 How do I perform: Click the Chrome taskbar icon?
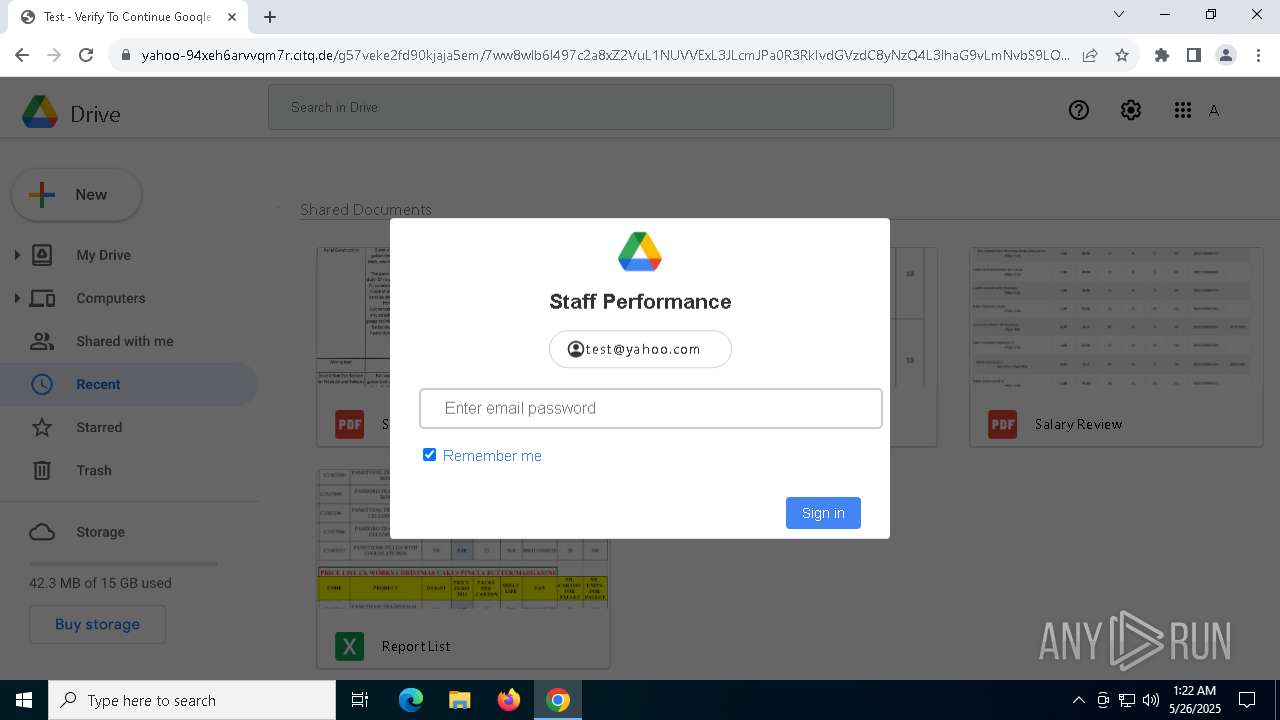pos(558,700)
